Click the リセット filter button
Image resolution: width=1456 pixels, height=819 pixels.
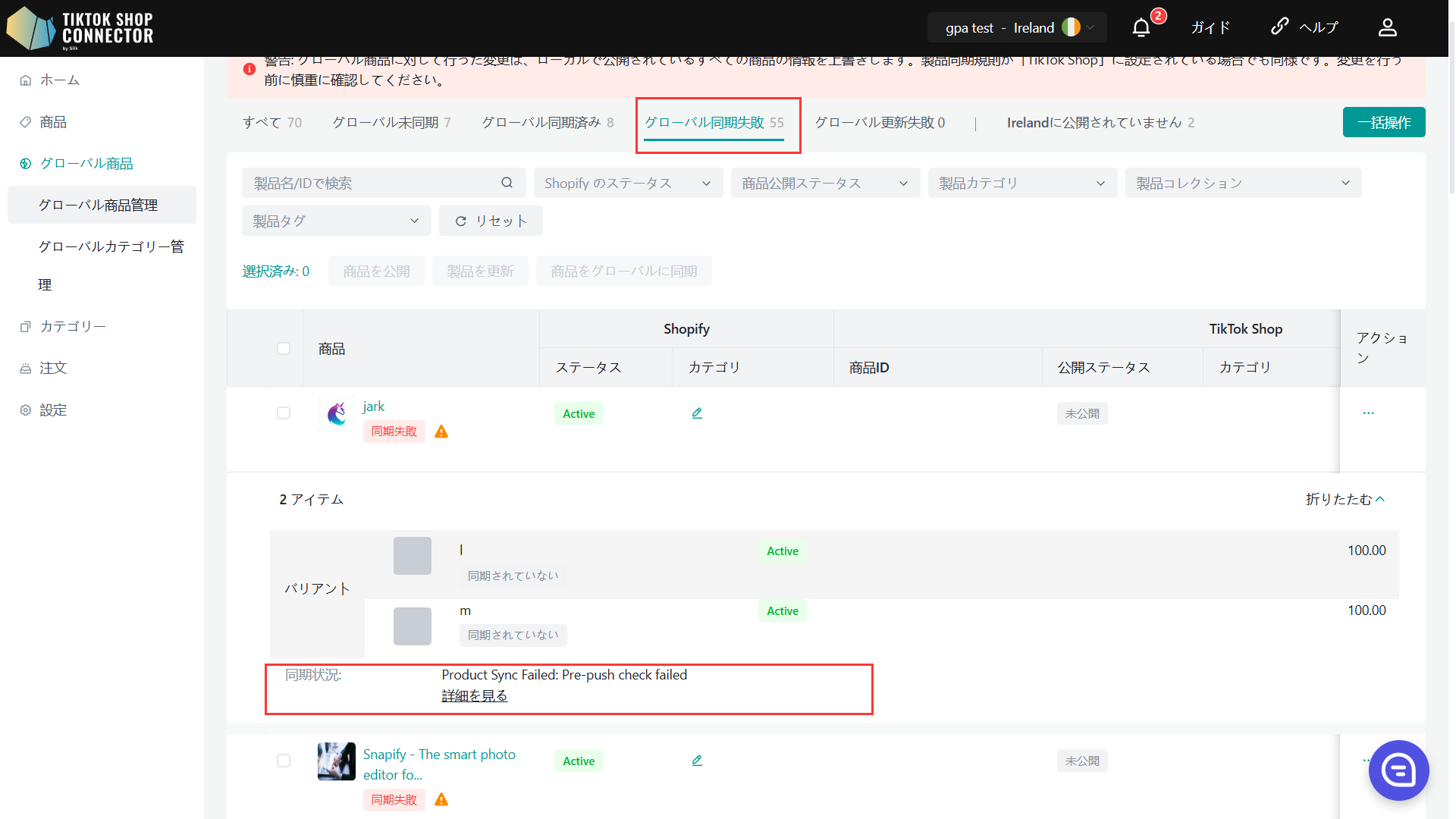point(491,221)
